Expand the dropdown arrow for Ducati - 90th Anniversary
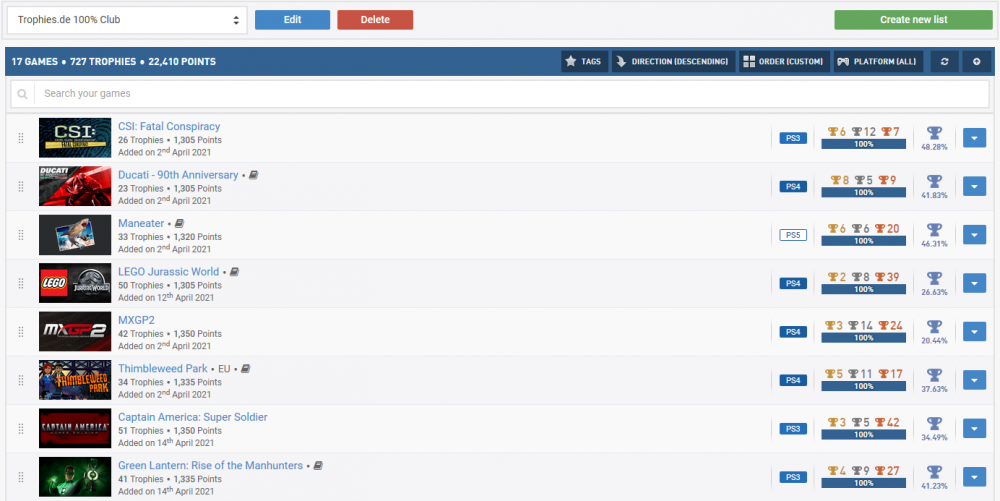 coord(974,186)
